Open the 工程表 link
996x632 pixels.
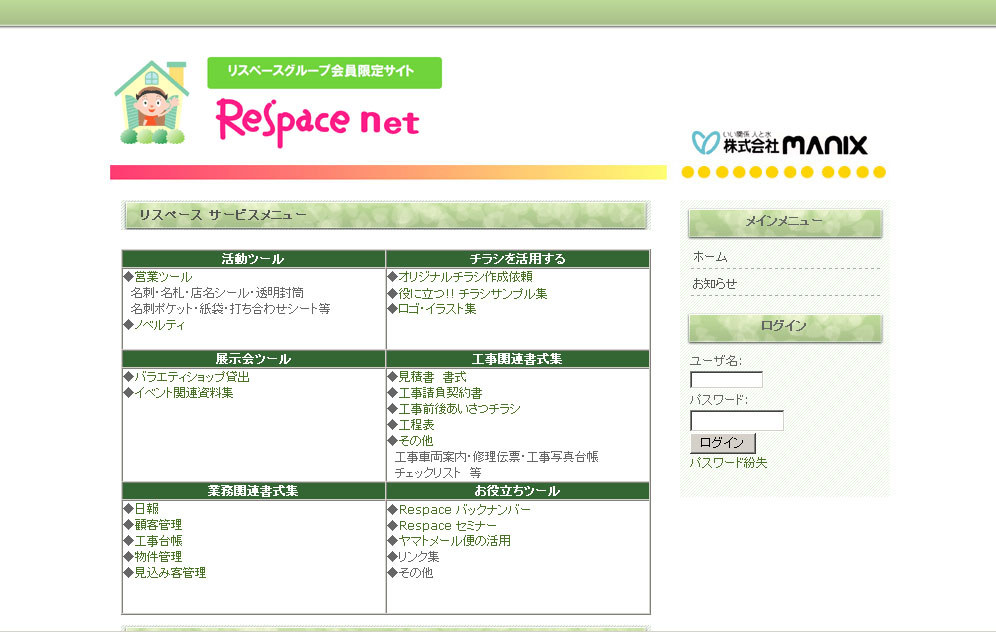click(416, 424)
